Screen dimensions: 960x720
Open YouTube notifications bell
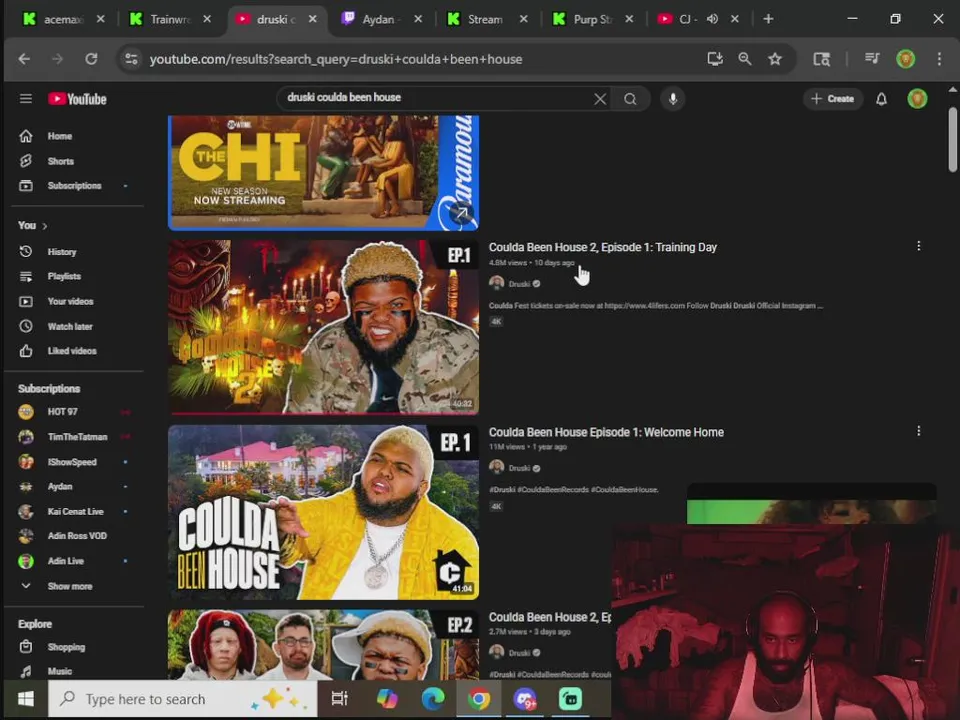pos(881,99)
